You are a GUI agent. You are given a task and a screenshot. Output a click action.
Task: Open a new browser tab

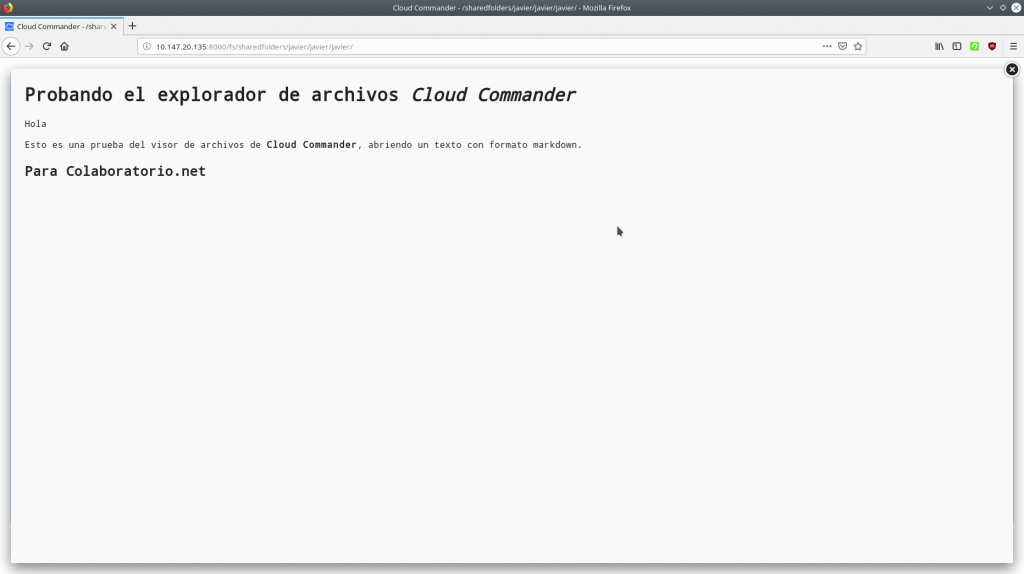coord(133,26)
